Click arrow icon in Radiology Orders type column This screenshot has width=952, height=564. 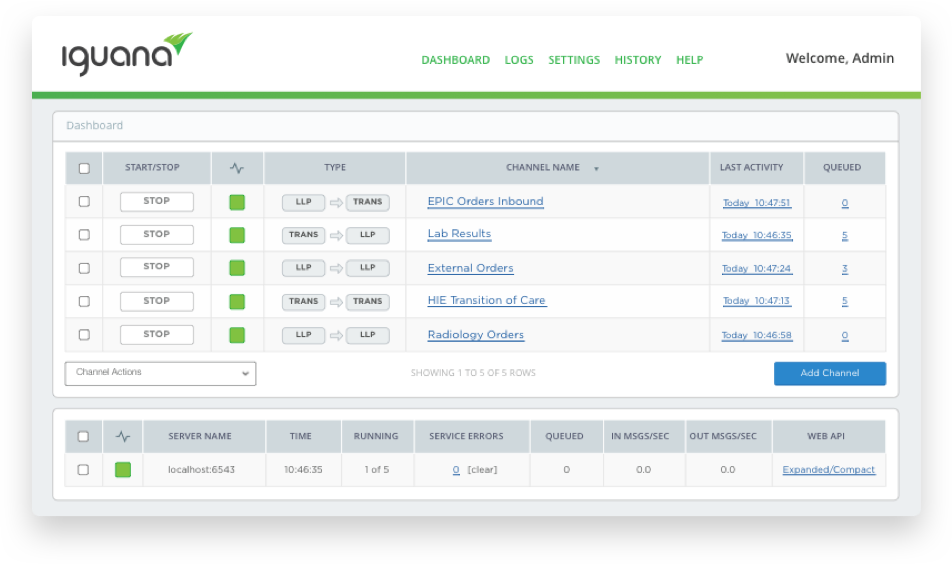(336, 335)
